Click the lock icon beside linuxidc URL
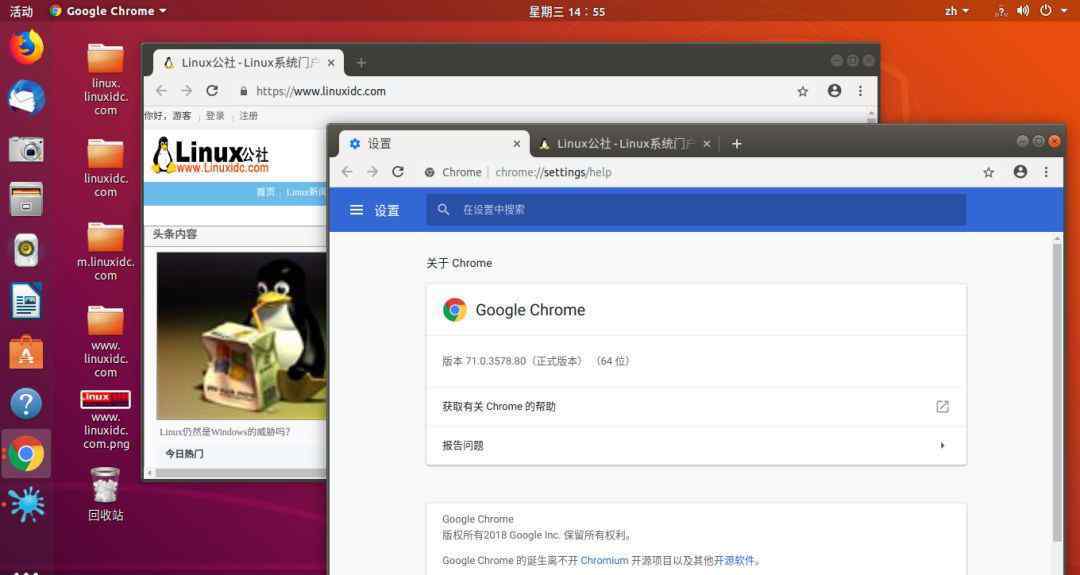Image resolution: width=1080 pixels, height=575 pixels. [243, 91]
